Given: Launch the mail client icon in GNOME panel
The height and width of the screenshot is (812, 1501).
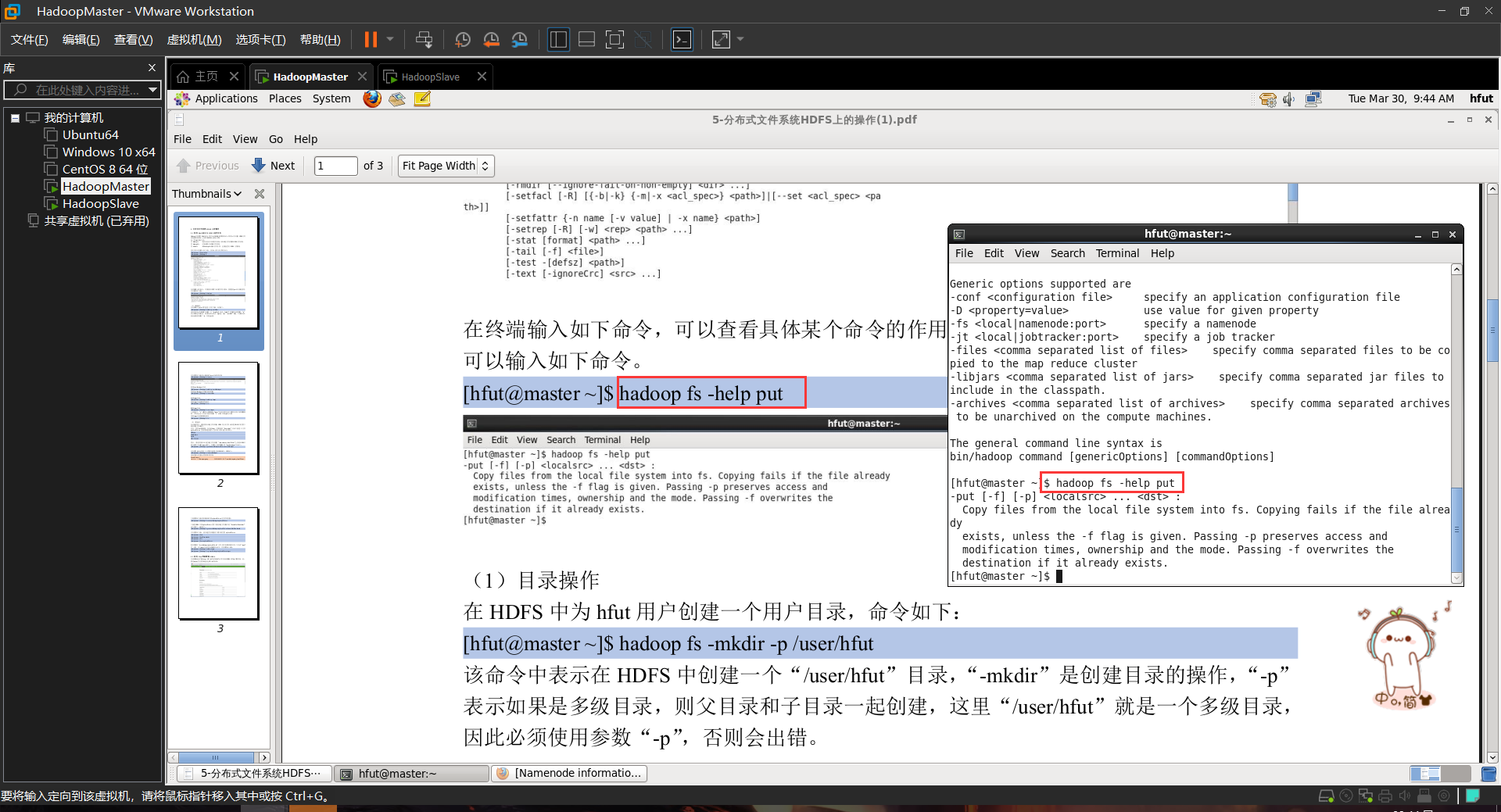Looking at the screenshot, I should click(x=397, y=98).
